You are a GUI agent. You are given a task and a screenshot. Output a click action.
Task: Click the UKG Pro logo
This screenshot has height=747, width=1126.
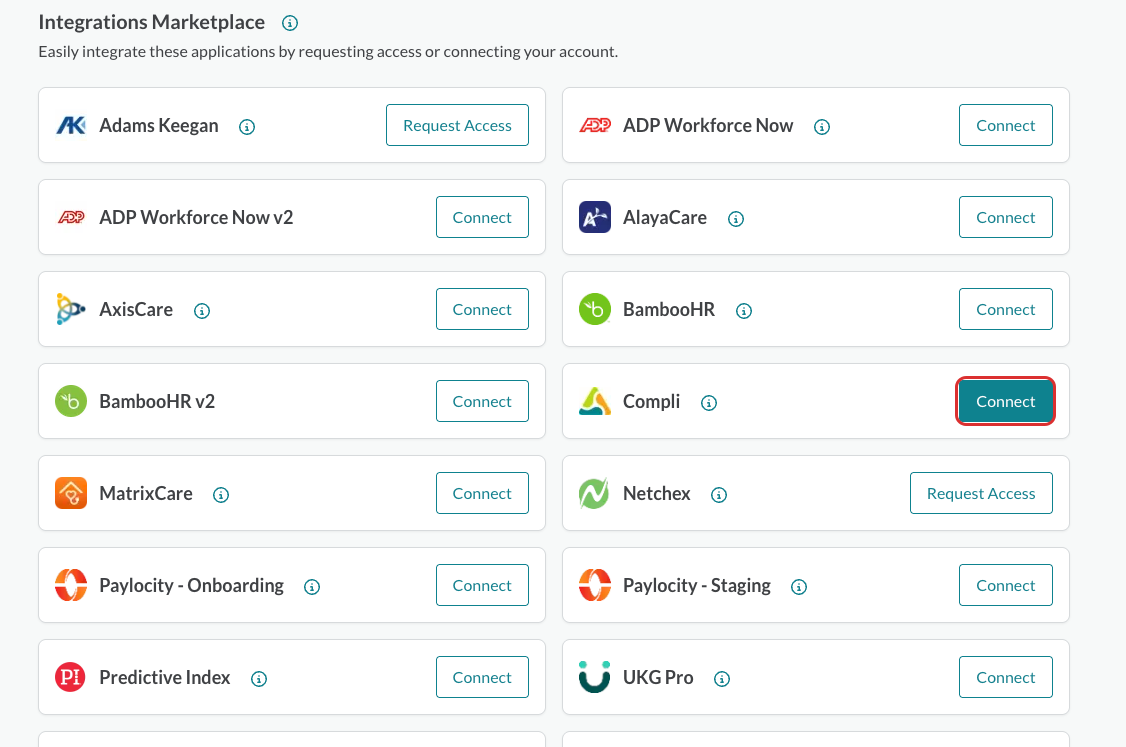pos(595,677)
